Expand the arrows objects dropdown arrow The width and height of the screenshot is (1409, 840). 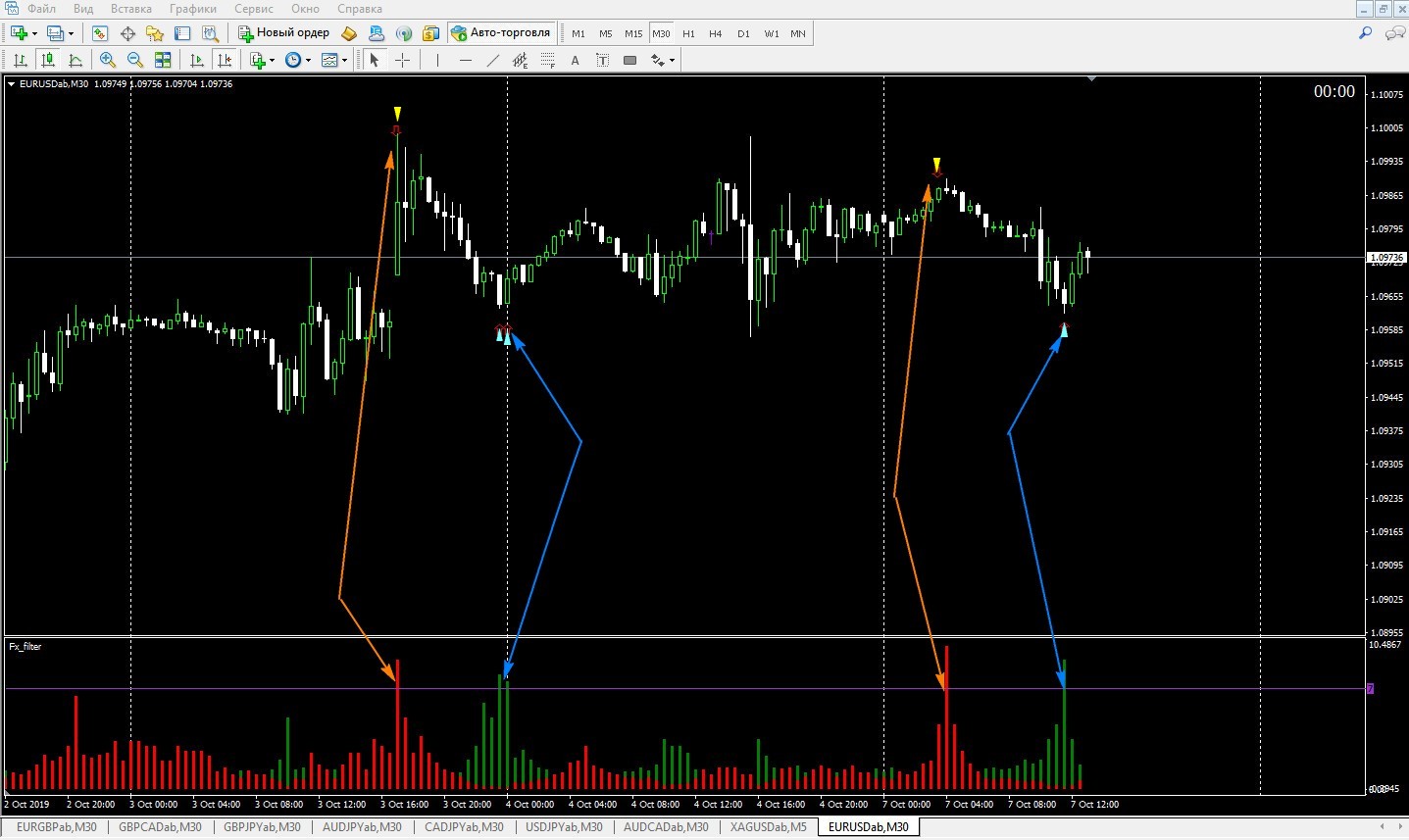tap(672, 61)
